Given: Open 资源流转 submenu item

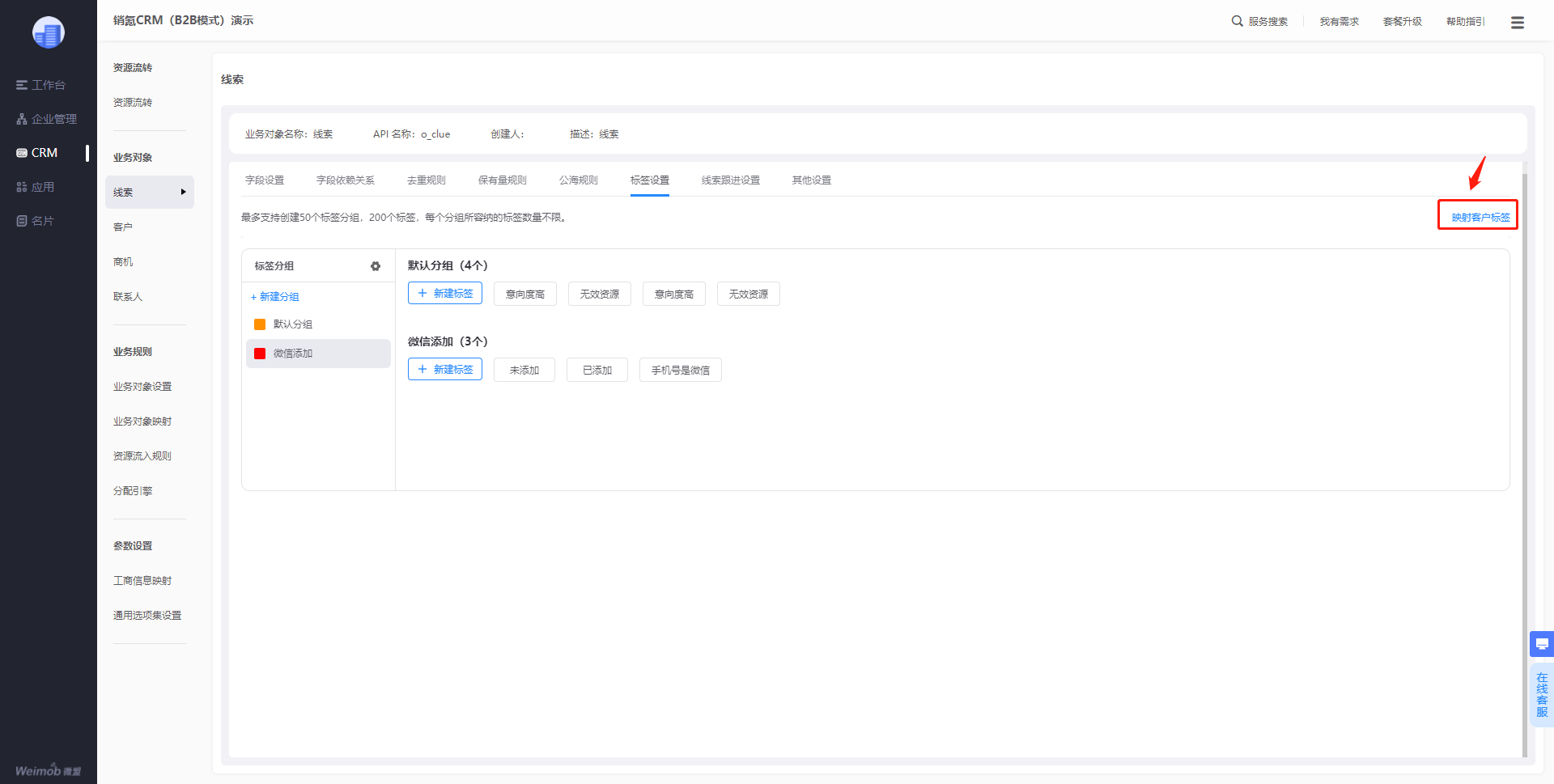Looking at the screenshot, I should click(x=133, y=103).
